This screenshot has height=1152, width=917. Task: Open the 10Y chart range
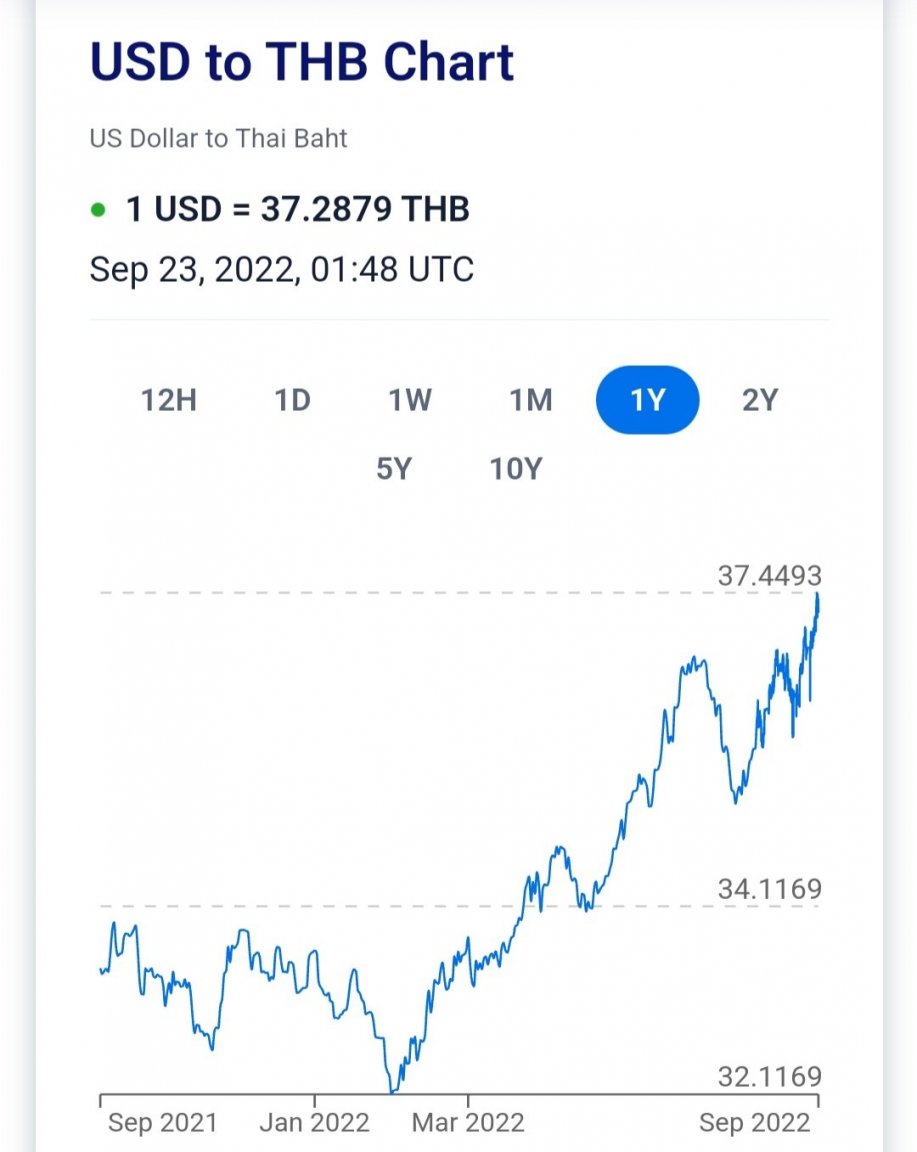click(x=516, y=468)
